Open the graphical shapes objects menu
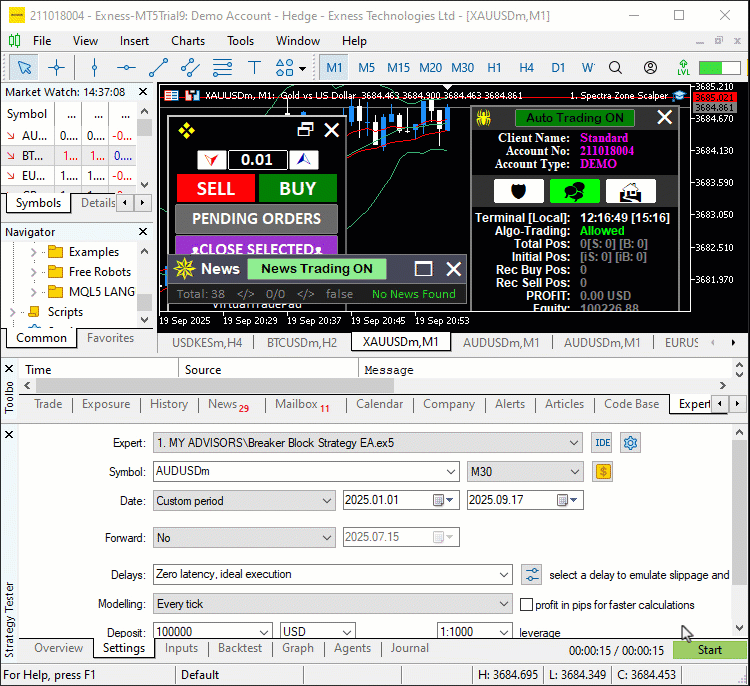Image resolution: width=750 pixels, height=686 pixels. [290, 67]
